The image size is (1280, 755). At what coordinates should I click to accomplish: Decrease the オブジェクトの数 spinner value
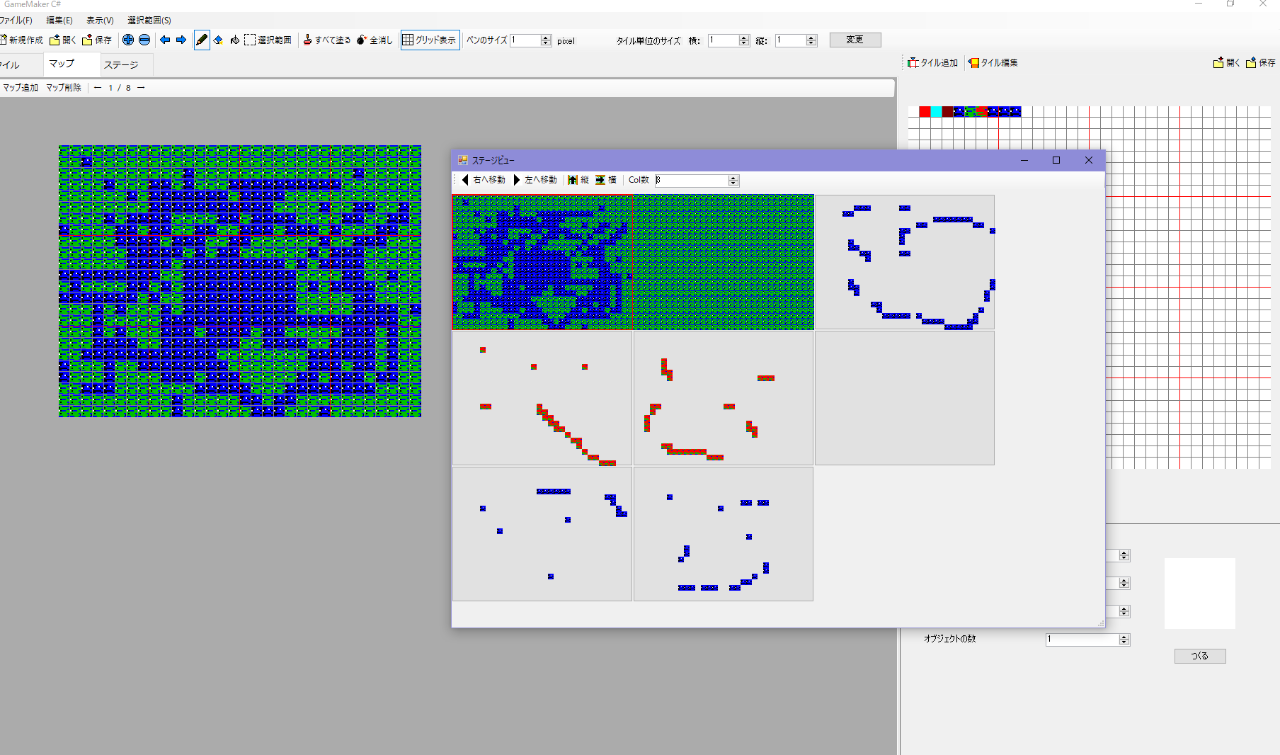pyautogui.click(x=1124, y=642)
